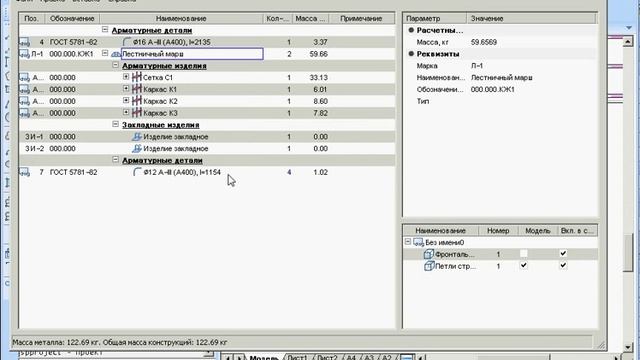640x360 pixels.
Task: Select the Масса, кг value 59.6569
Action: (x=484, y=42)
